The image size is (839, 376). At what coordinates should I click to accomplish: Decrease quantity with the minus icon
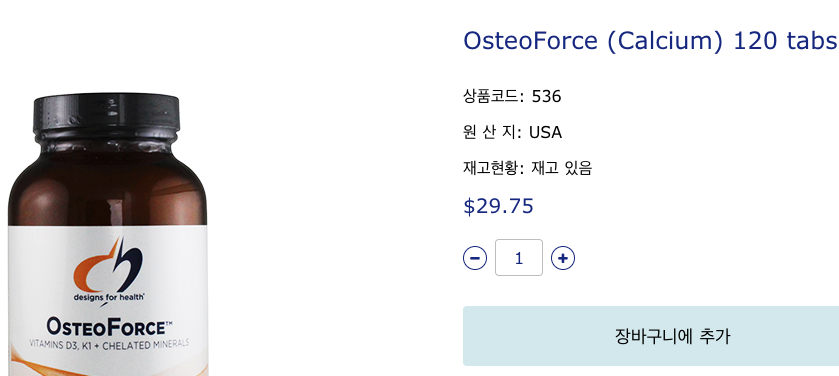click(x=475, y=258)
